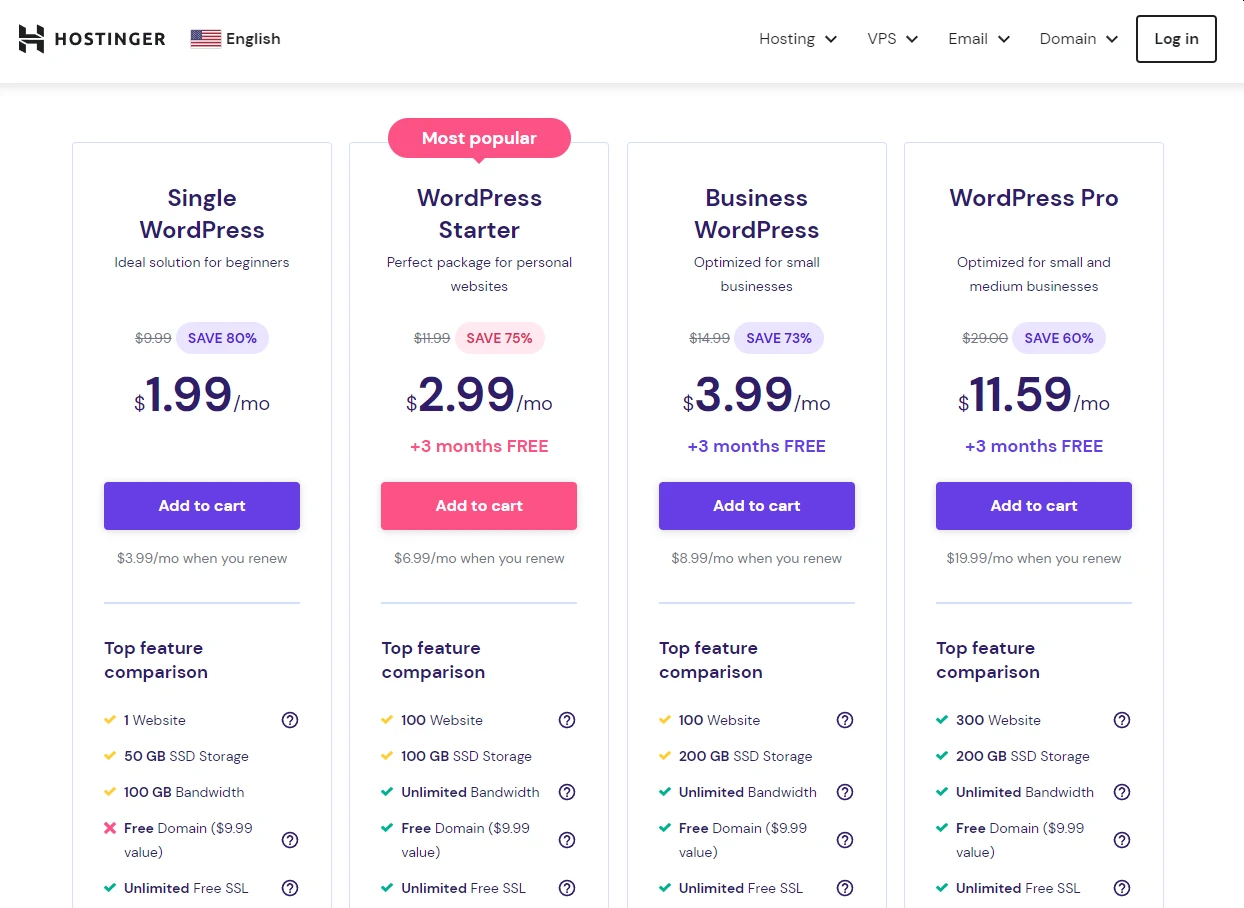1244x908 pixels.
Task: Click the Log in button
Action: [x=1176, y=39]
